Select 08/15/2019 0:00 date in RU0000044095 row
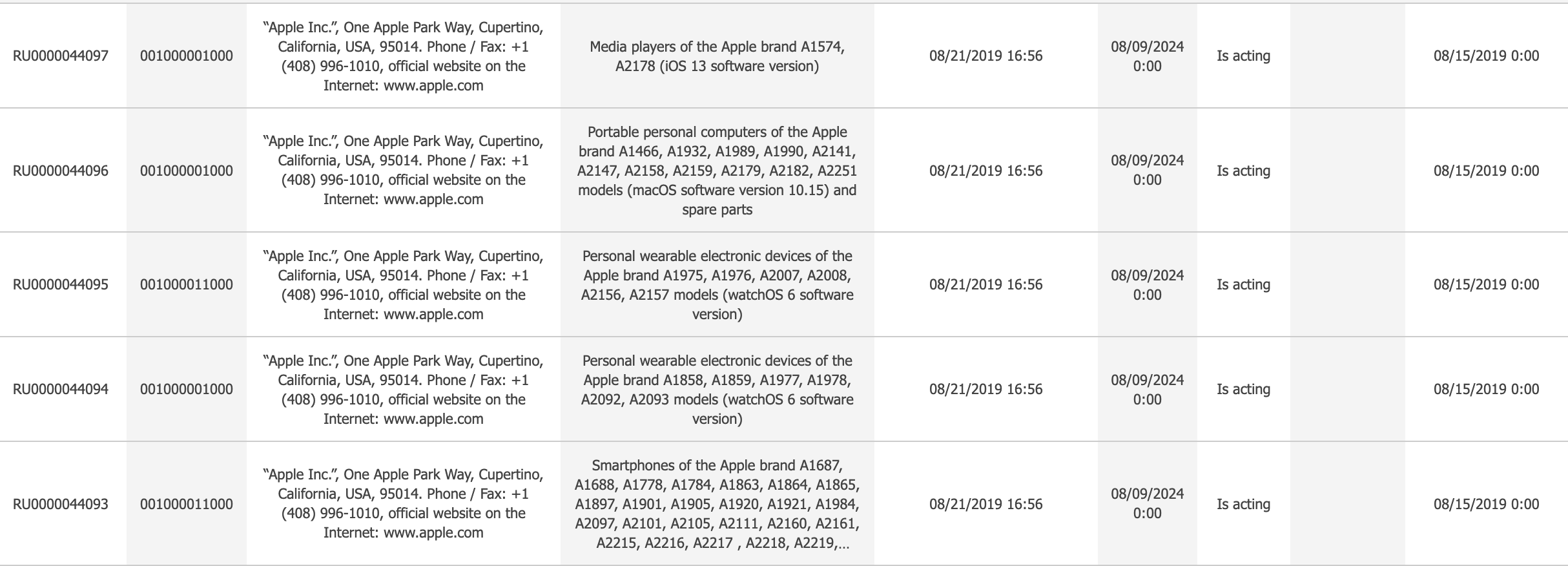 tap(1486, 285)
